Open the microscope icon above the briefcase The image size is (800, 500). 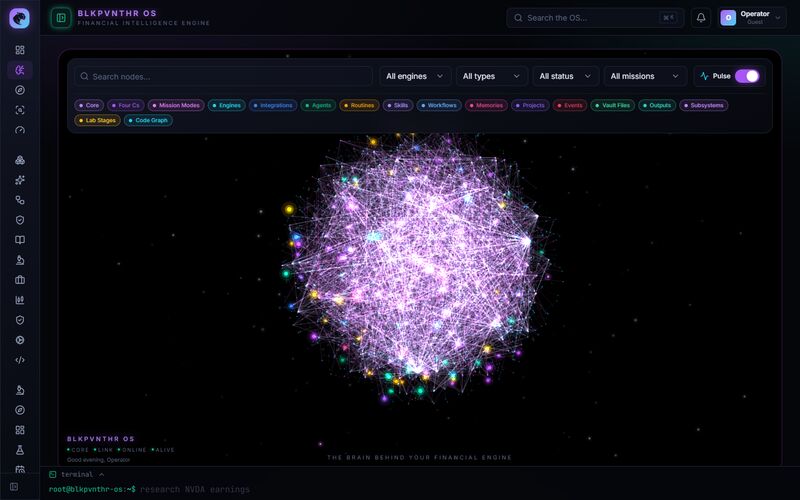(20, 260)
